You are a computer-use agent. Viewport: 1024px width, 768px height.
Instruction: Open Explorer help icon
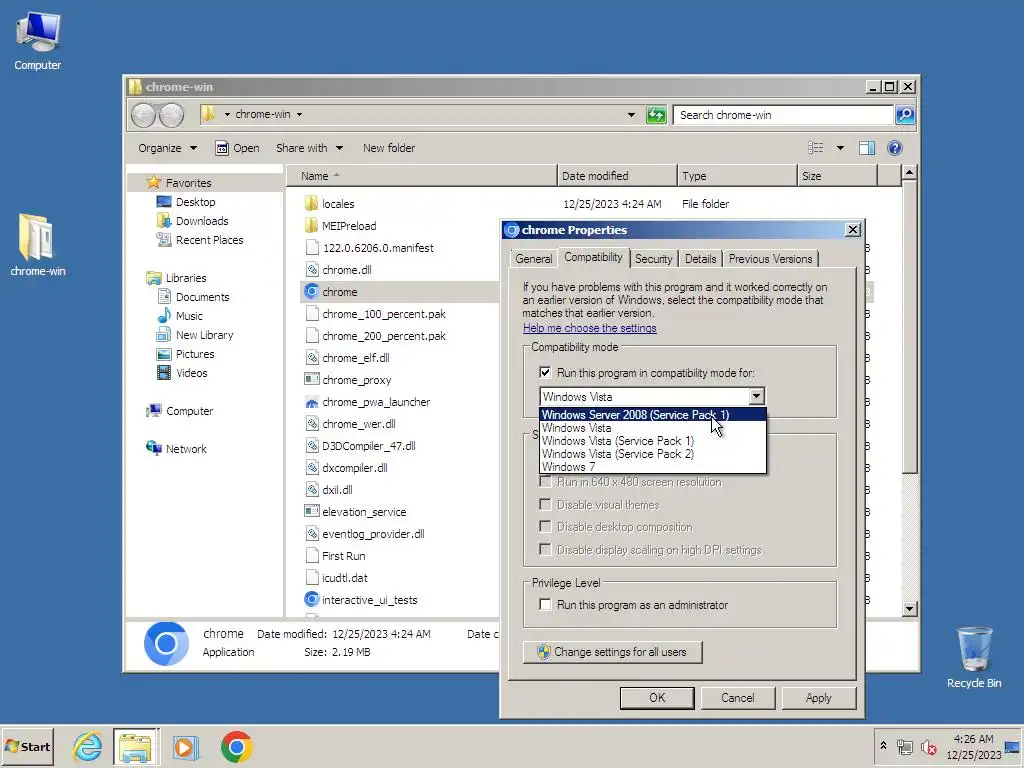pos(895,148)
